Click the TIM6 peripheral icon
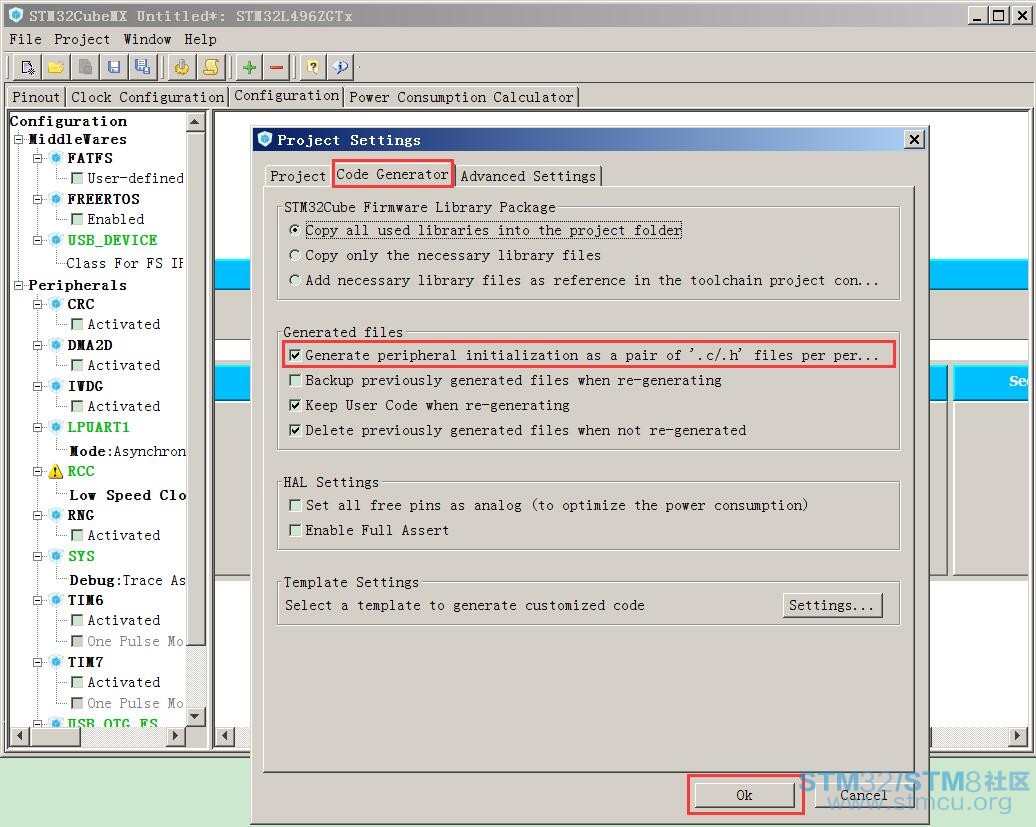The height and width of the screenshot is (827, 1036). pos(56,600)
